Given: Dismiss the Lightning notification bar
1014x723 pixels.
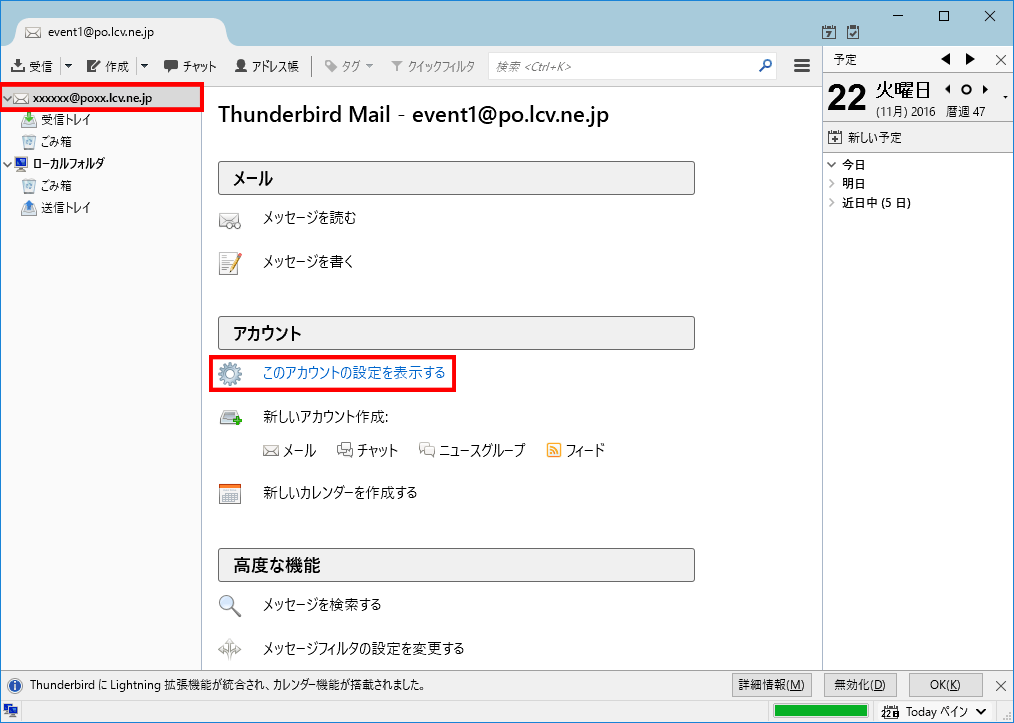Looking at the screenshot, I should click(x=1000, y=685).
